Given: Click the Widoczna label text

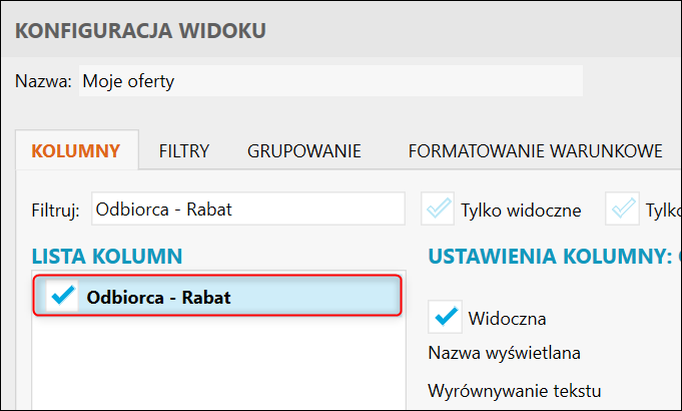Looking at the screenshot, I should [x=507, y=318].
